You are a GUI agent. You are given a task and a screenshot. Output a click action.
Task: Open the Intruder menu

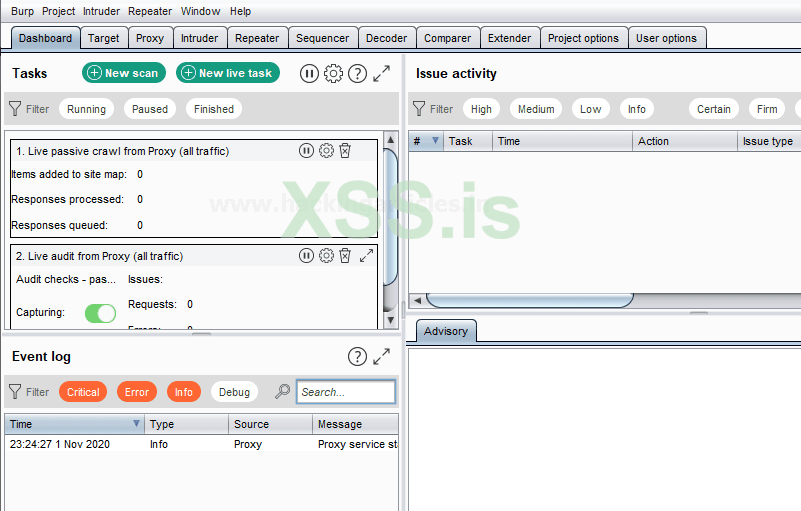click(x=101, y=11)
